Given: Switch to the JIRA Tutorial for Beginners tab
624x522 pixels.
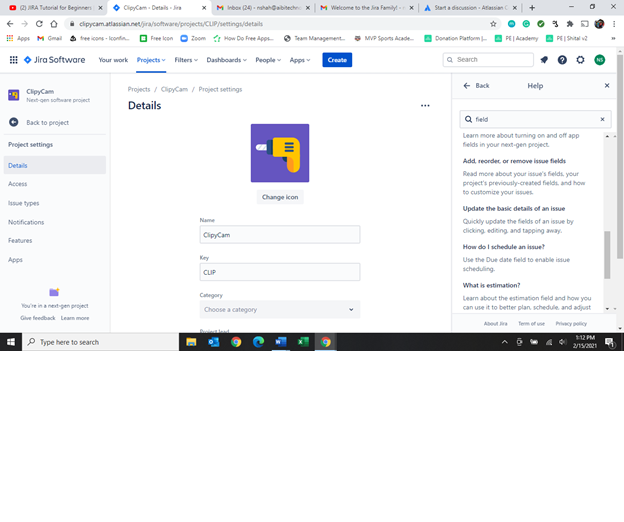Looking at the screenshot, I should tap(56, 8).
